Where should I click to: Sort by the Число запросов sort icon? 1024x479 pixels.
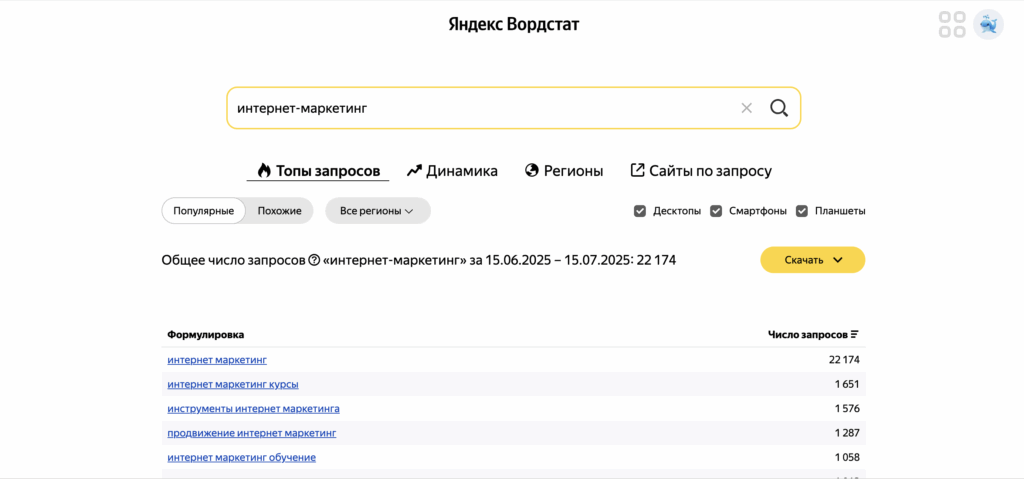(x=855, y=335)
